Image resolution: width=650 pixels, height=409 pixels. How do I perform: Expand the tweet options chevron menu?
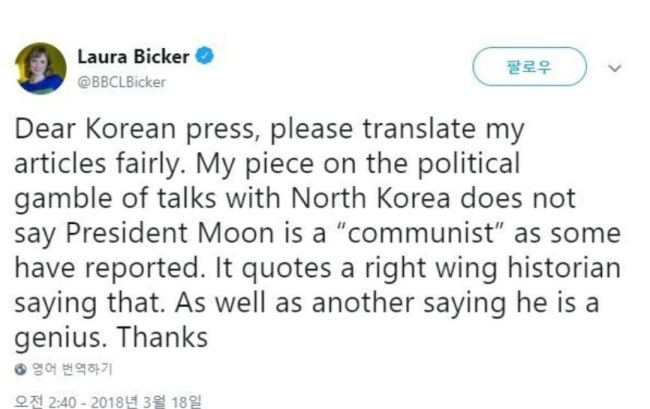614,68
